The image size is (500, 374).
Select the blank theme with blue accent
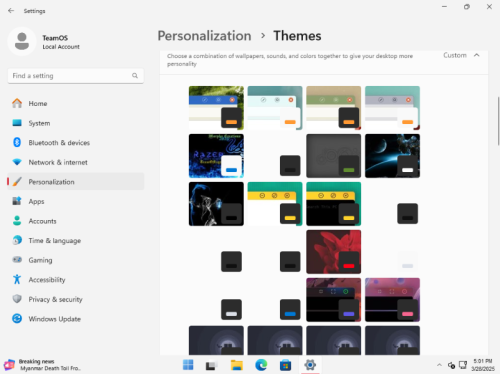click(275, 300)
